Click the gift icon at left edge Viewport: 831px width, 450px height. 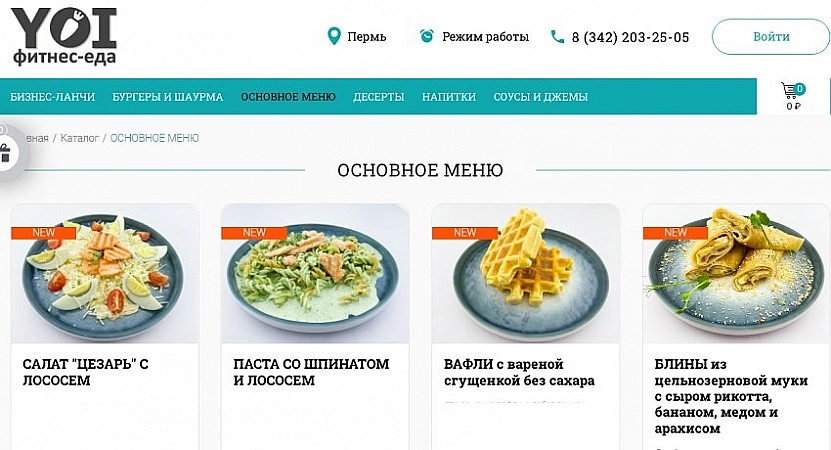[x=5, y=154]
